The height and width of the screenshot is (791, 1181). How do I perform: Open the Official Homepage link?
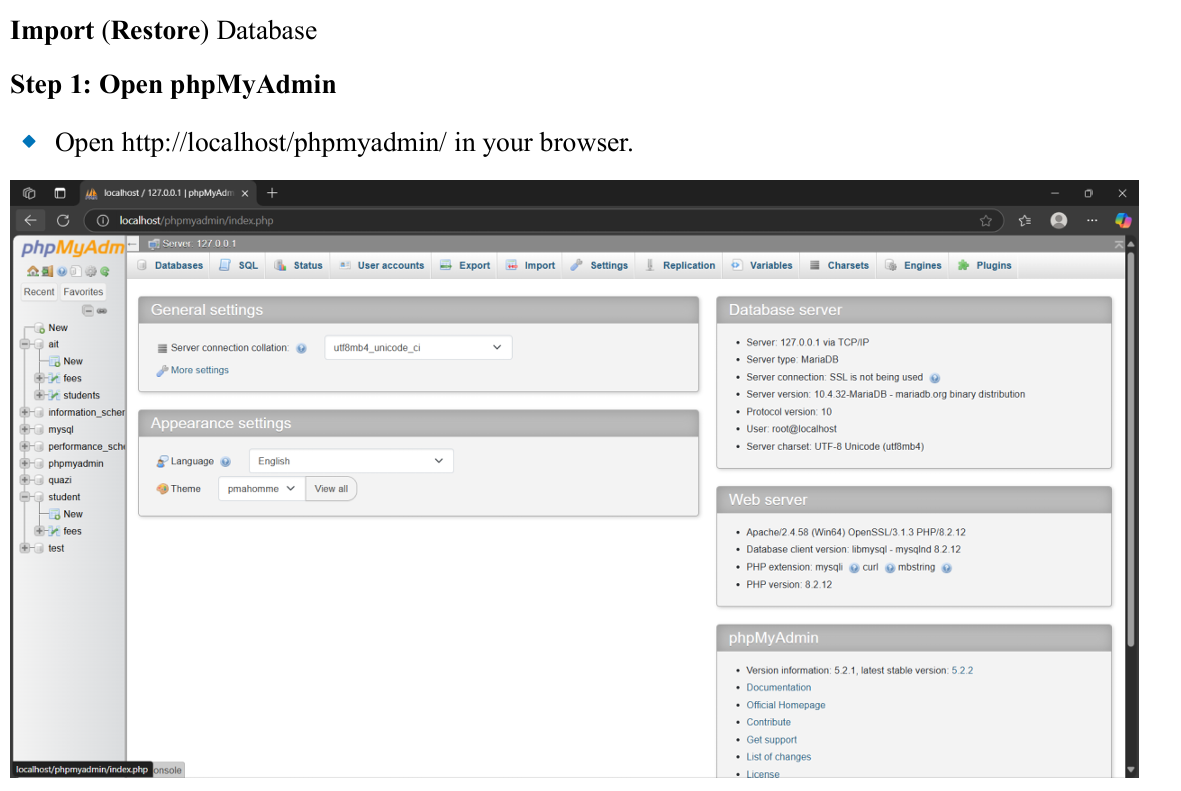(x=786, y=705)
